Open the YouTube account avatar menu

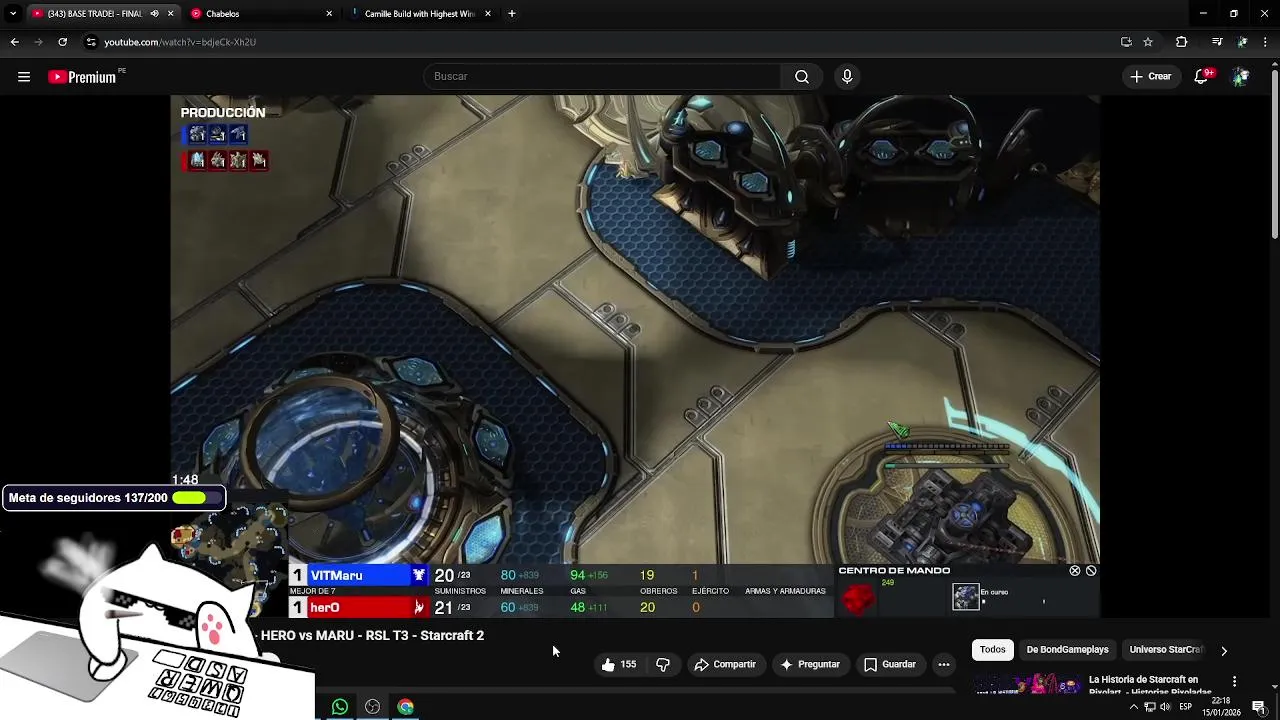click(1240, 77)
